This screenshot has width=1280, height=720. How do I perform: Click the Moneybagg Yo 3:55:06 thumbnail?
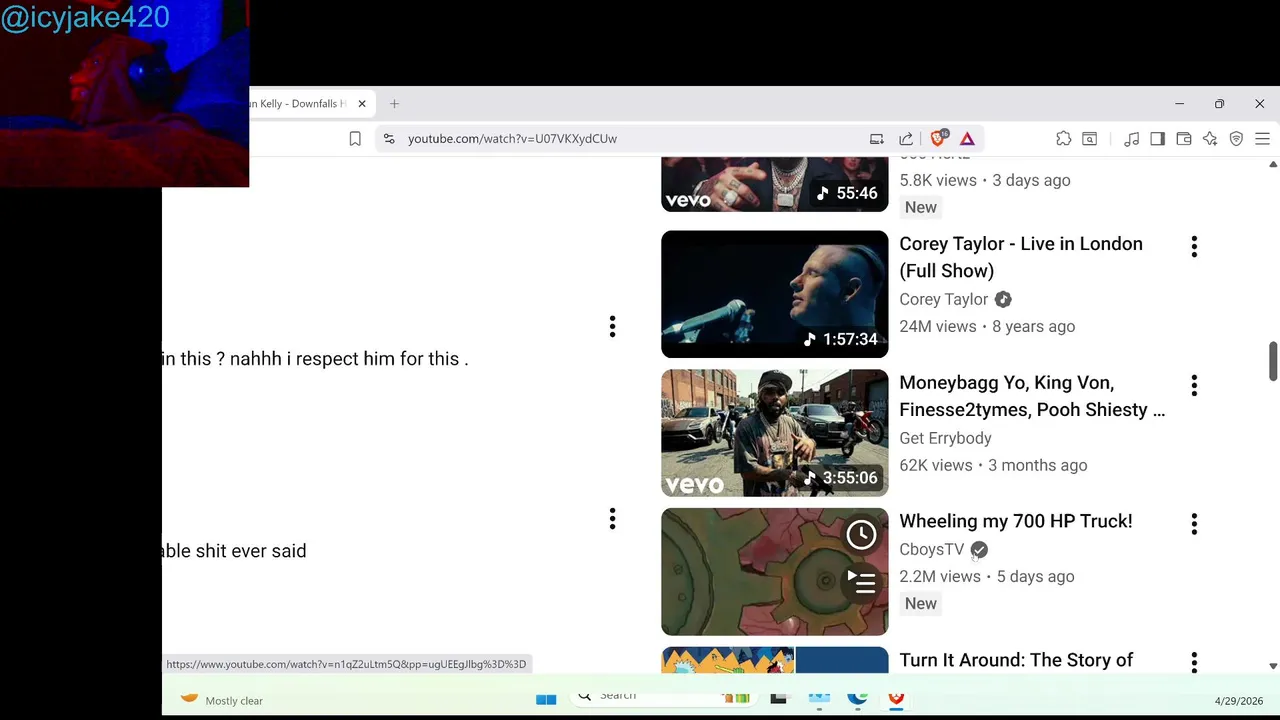[x=774, y=433]
